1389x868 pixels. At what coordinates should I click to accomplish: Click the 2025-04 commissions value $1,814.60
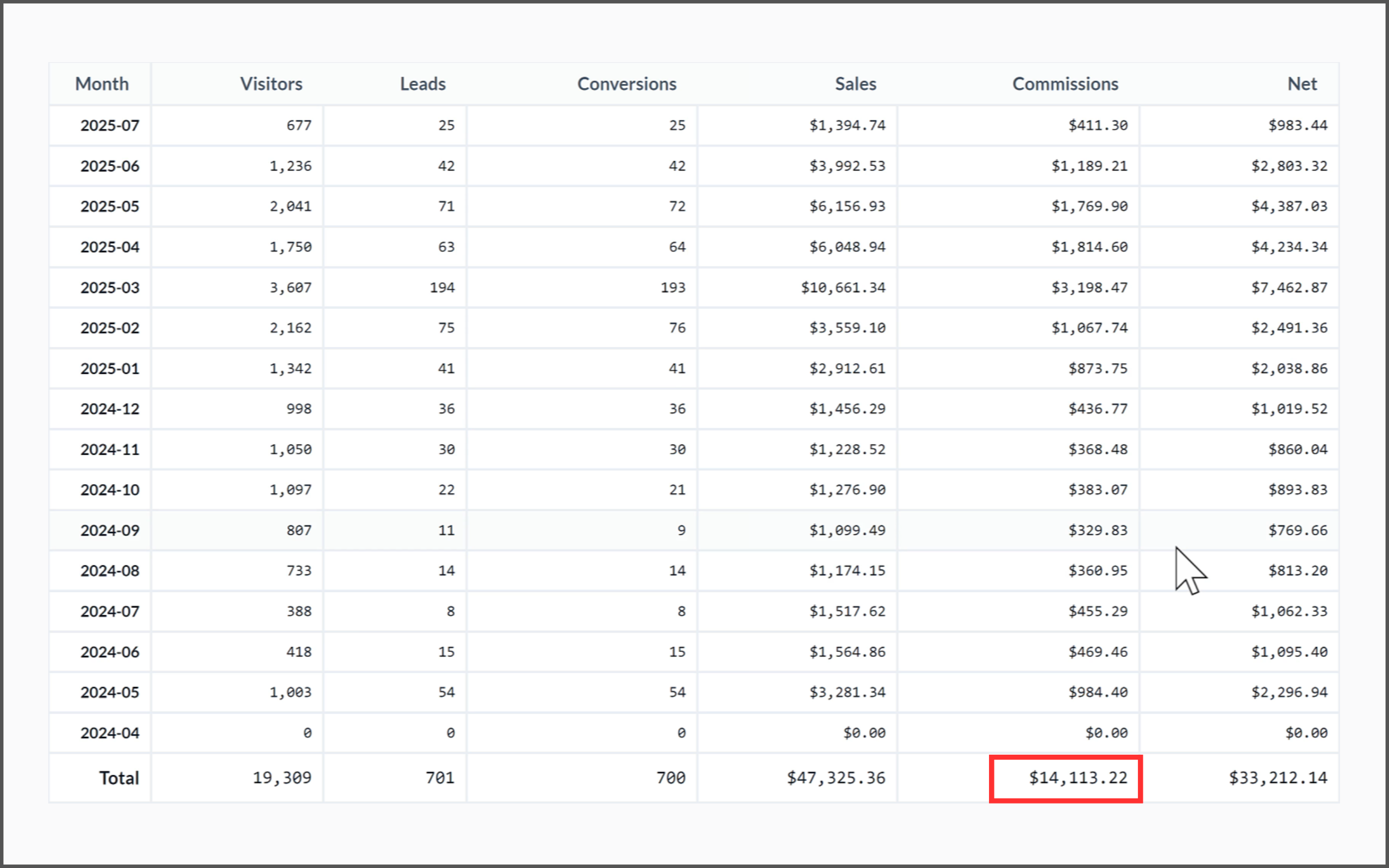tap(1090, 247)
